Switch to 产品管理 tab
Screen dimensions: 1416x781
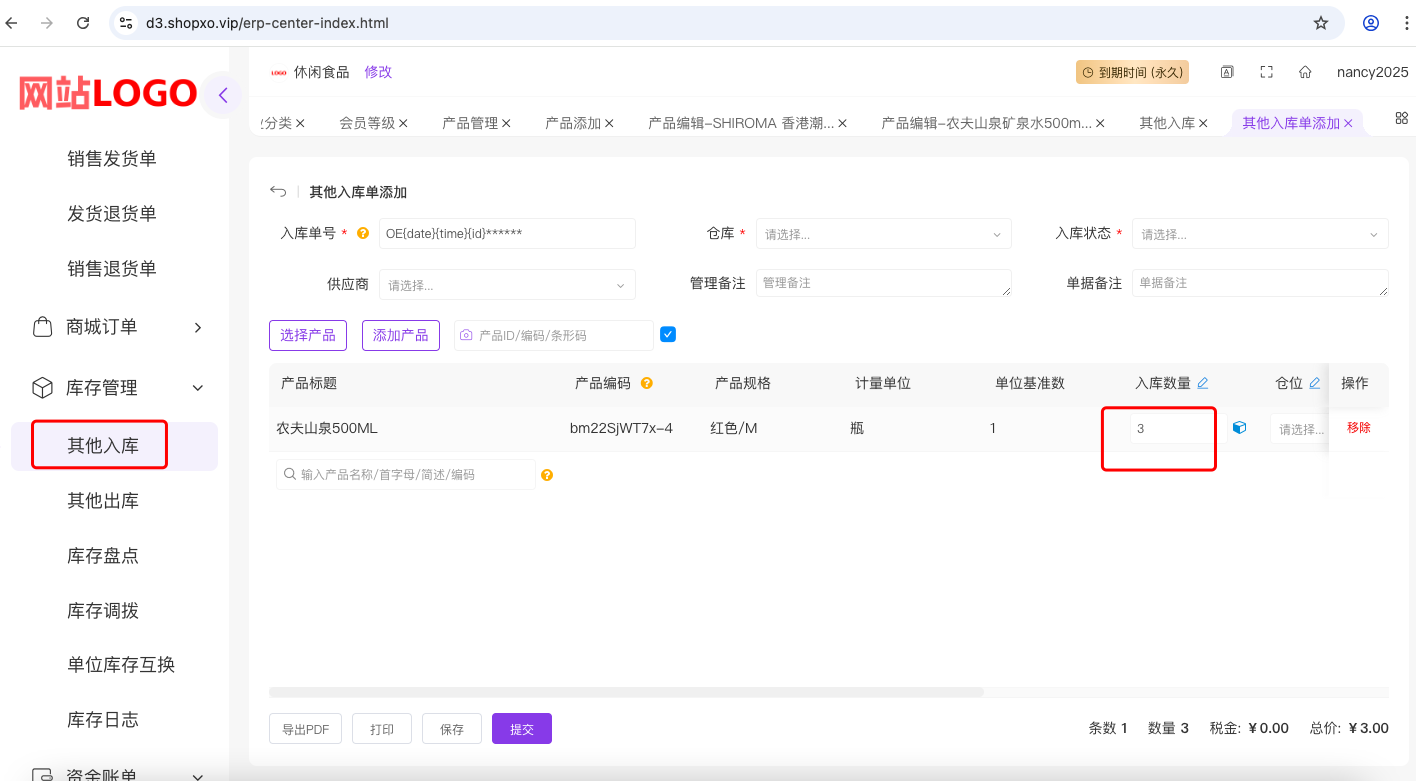click(470, 123)
